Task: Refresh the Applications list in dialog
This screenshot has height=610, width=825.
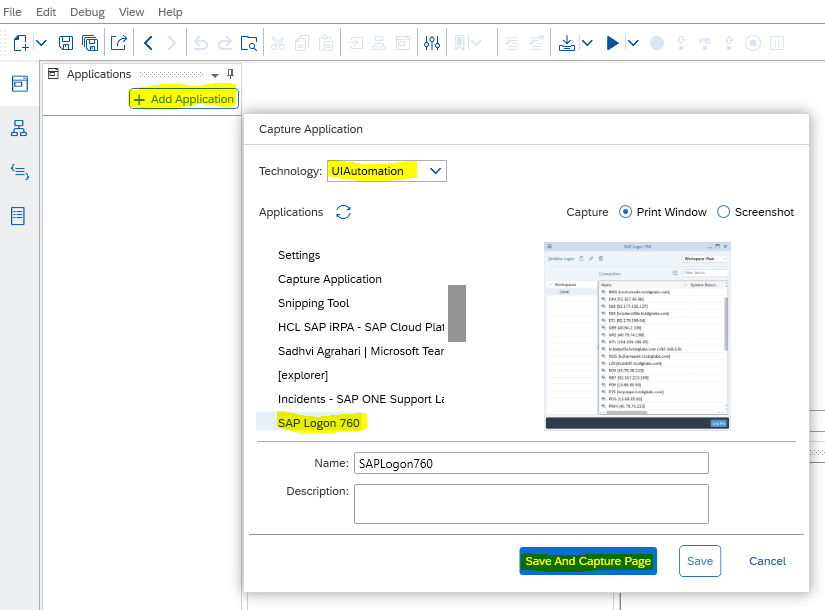Action: point(344,212)
